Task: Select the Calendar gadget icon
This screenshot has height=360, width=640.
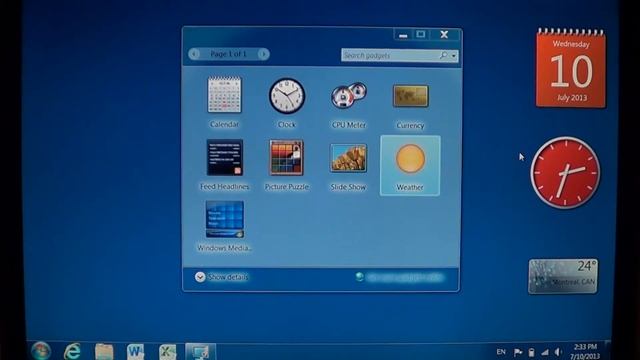Action: coord(224,95)
